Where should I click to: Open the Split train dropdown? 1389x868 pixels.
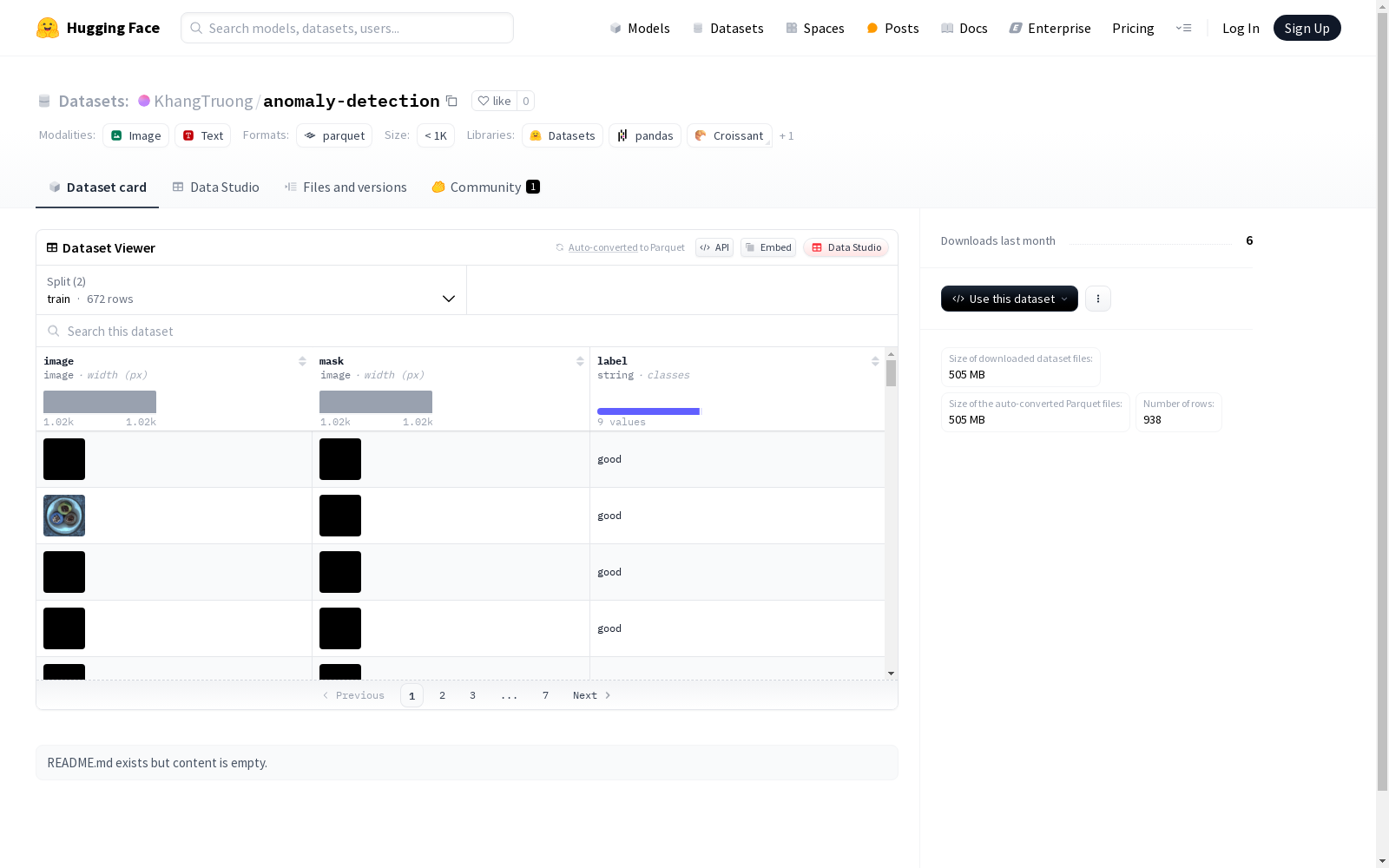click(x=252, y=290)
